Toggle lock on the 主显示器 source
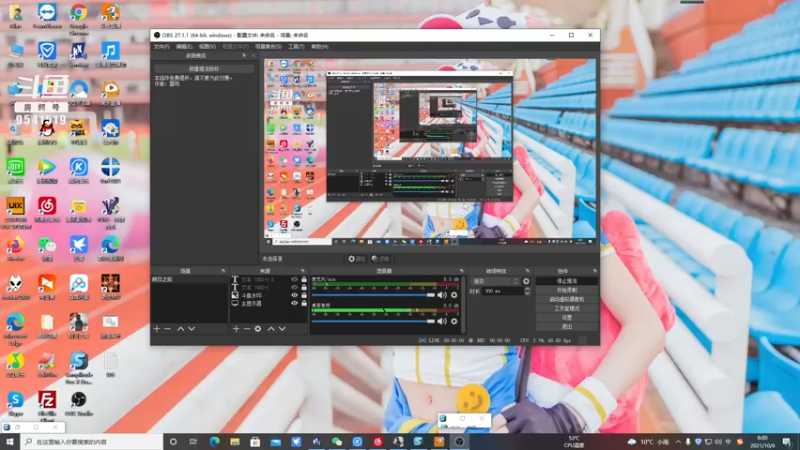The image size is (800, 450). coord(304,303)
